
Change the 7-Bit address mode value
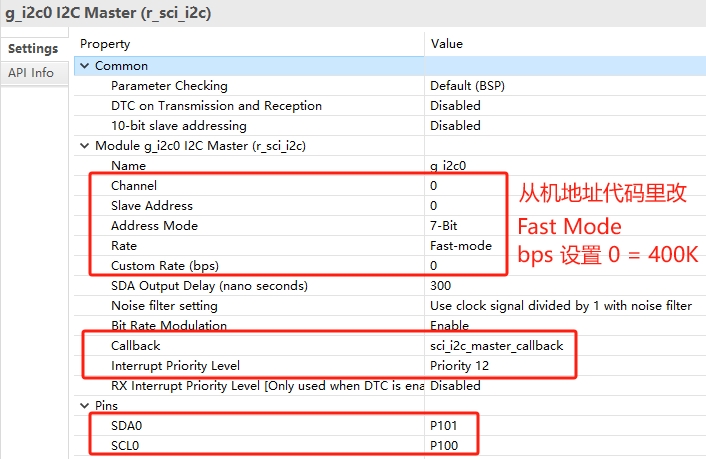444,225
